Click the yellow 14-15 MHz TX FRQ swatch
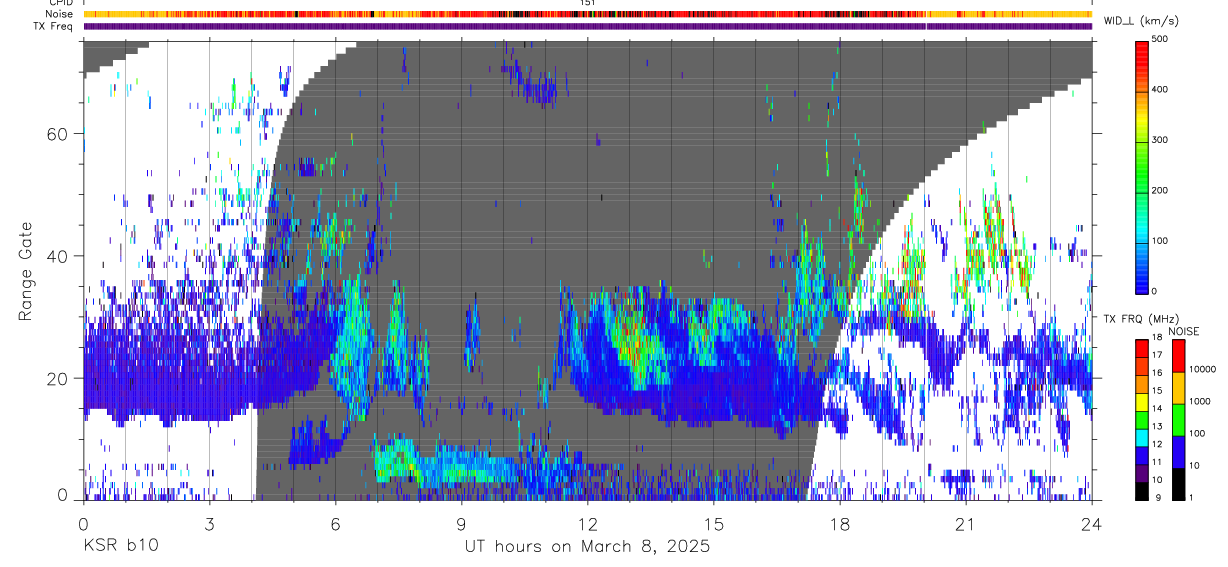1228x567 pixels. [x=1142, y=402]
